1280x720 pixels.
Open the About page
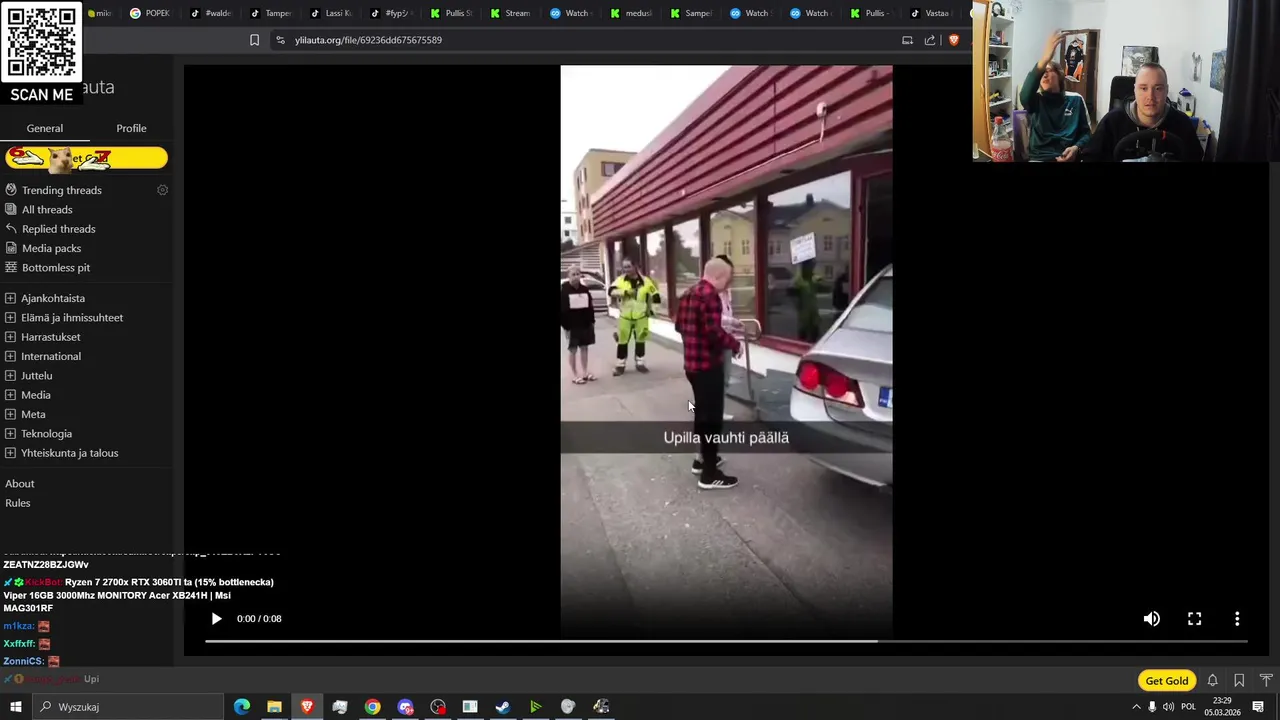tap(20, 484)
